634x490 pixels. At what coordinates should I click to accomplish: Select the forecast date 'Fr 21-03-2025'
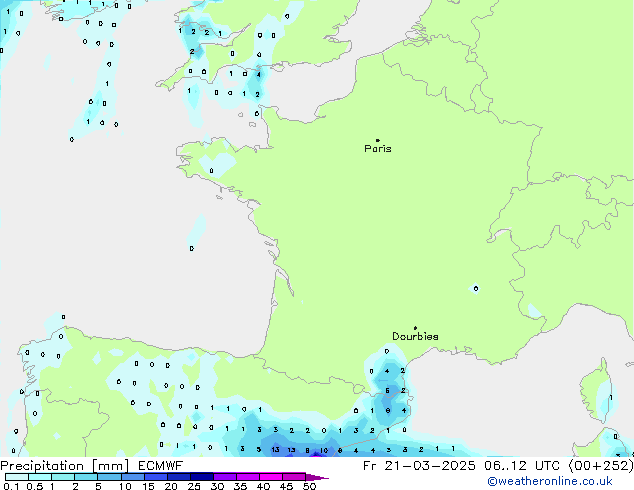pyautogui.click(x=419, y=466)
